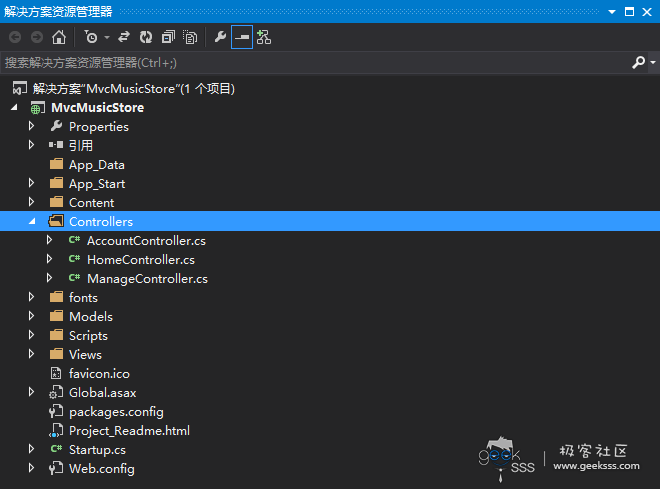Click the Properties wrench tree icon
The width and height of the screenshot is (660, 489).
tap(56, 126)
